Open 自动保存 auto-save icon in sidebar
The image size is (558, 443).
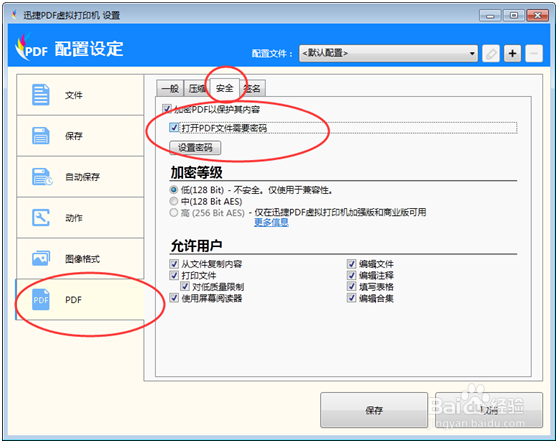pos(42,177)
